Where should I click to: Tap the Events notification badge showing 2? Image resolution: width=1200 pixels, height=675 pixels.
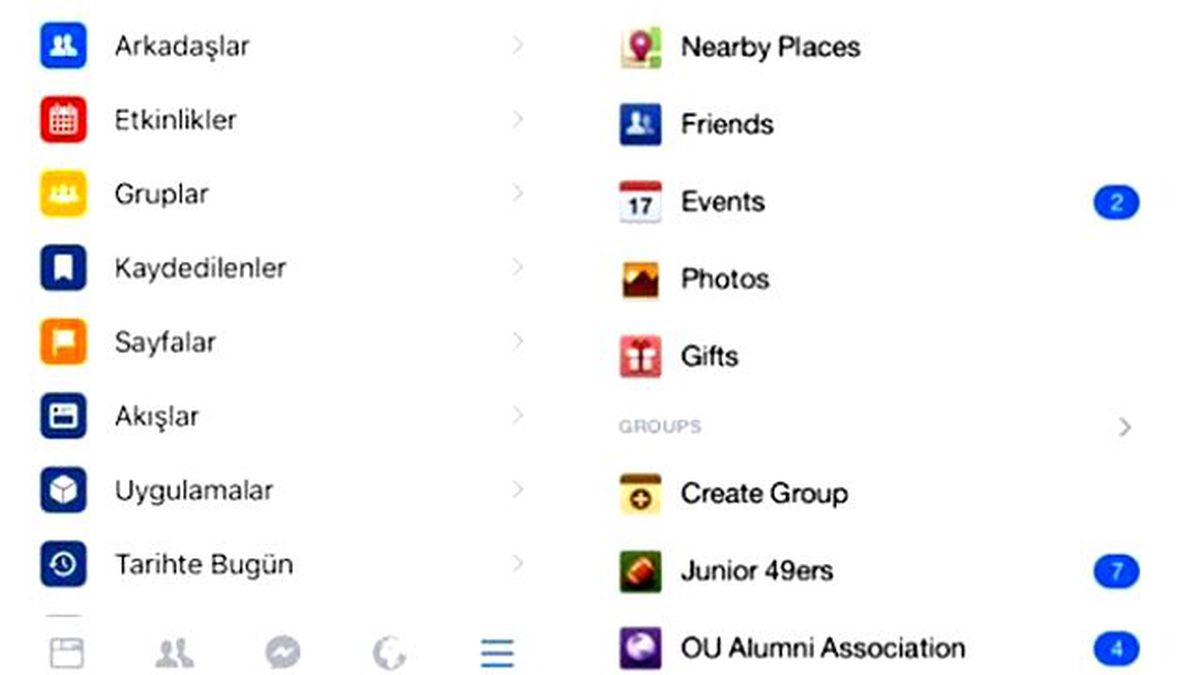coord(1116,203)
